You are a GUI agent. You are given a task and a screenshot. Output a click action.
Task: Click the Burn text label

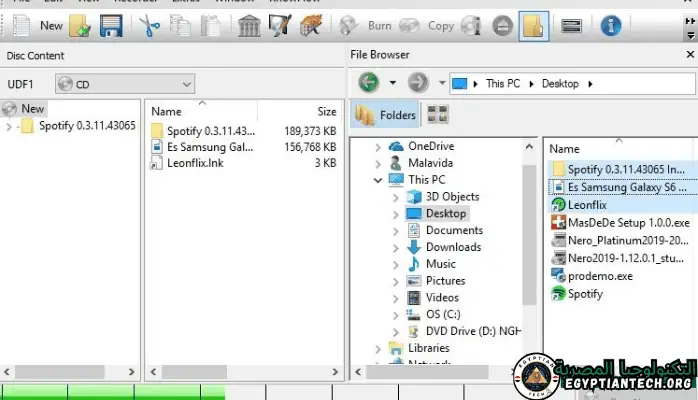point(379,26)
